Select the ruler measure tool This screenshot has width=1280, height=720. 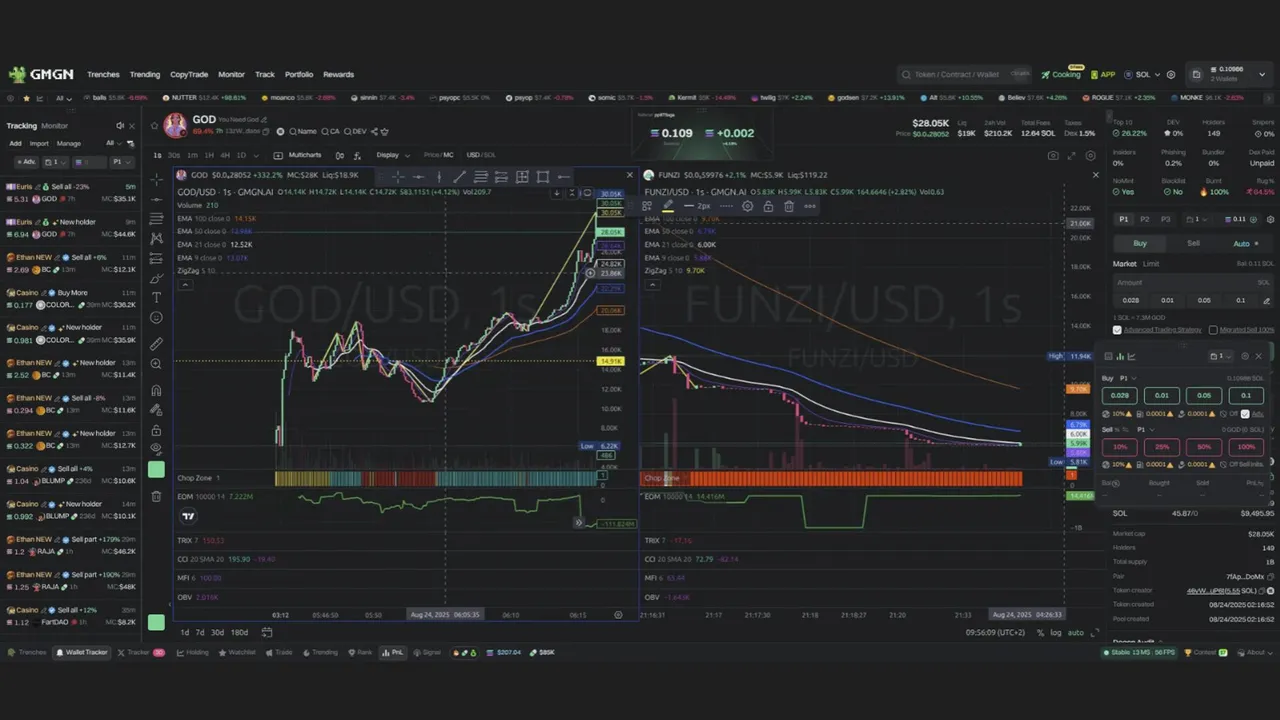pos(156,343)
